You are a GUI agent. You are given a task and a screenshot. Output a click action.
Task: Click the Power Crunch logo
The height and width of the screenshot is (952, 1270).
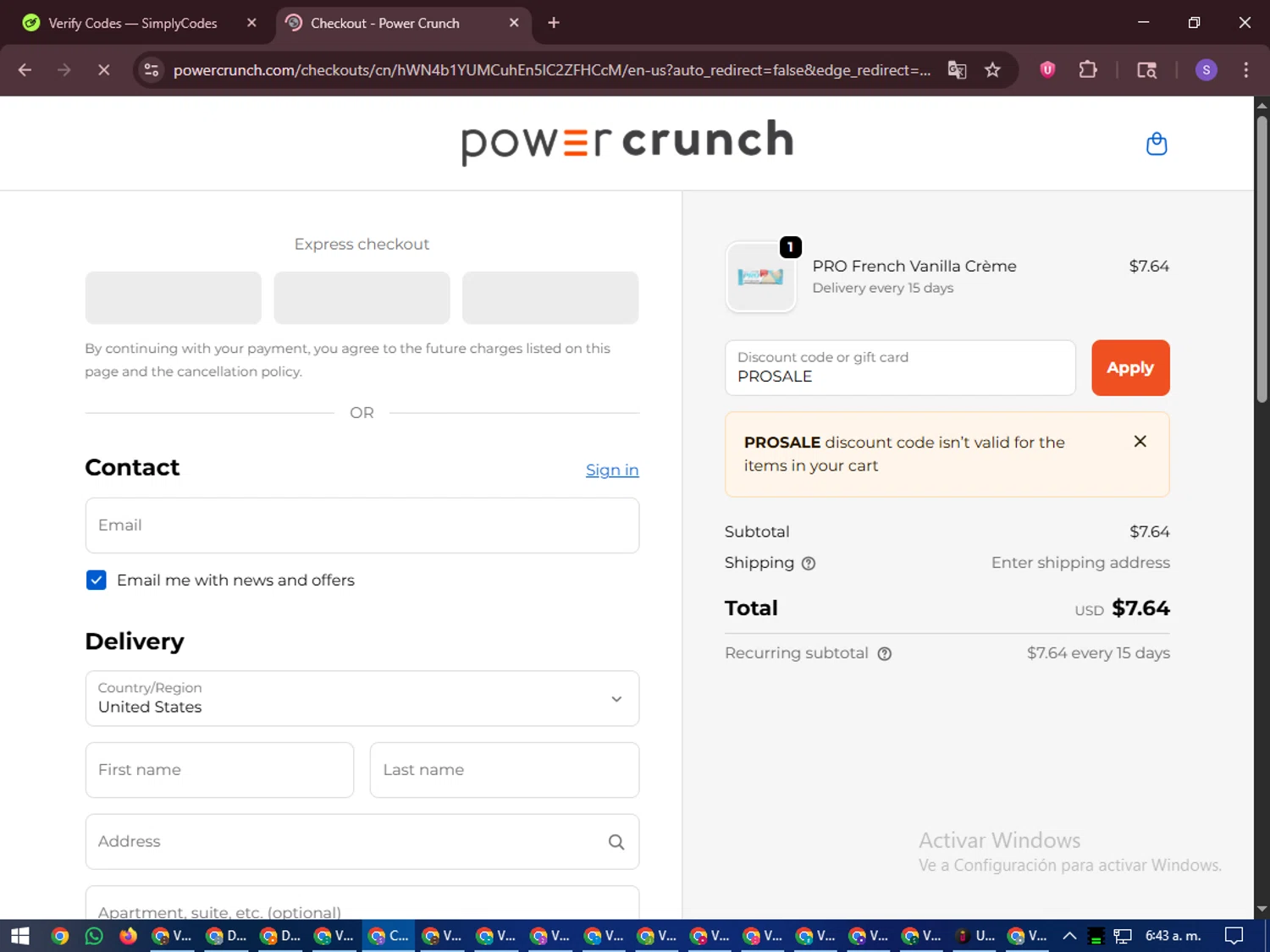pyautogui.click(x=627, y=141)
